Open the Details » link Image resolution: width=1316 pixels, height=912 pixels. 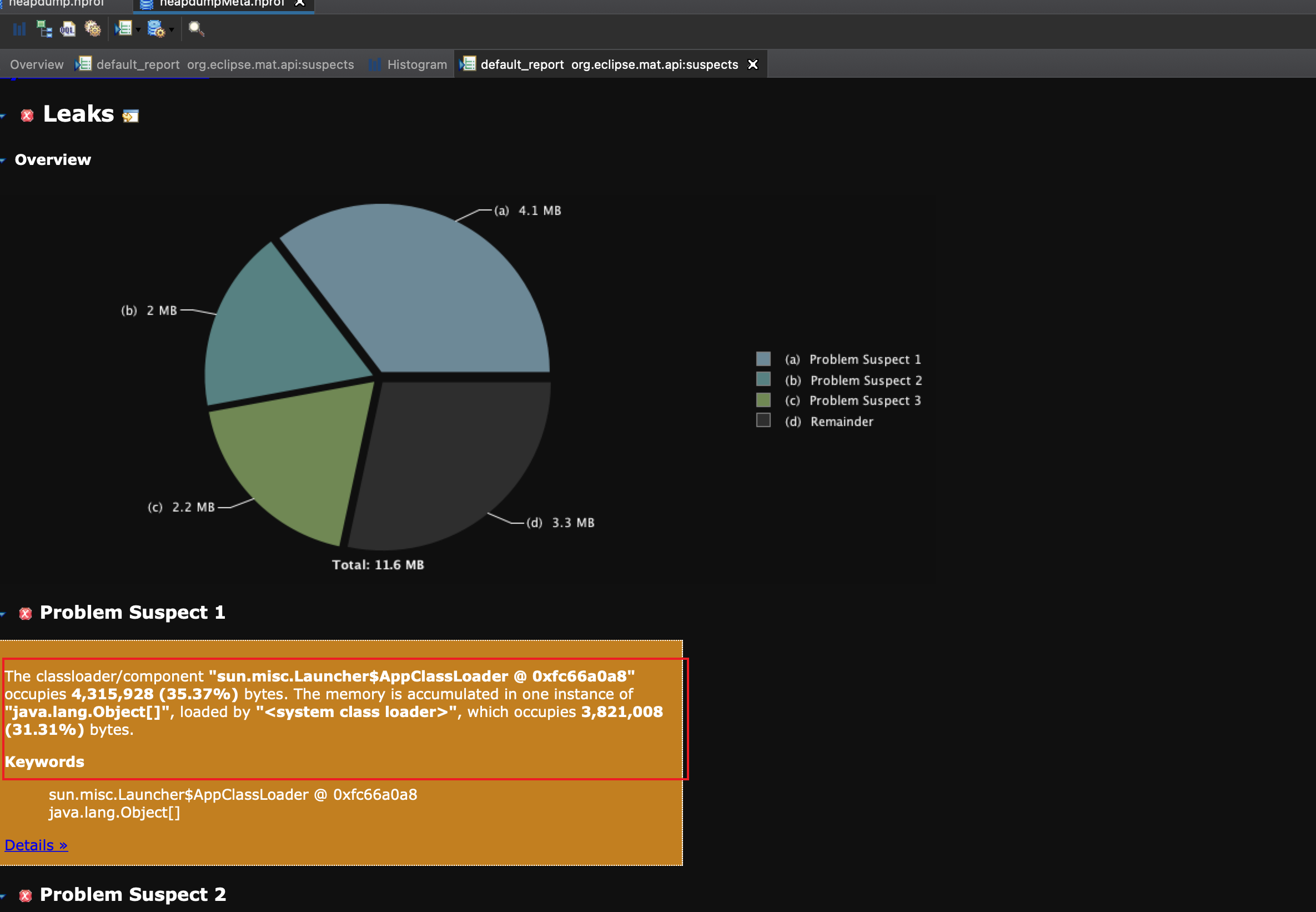(x=36, y=845)
